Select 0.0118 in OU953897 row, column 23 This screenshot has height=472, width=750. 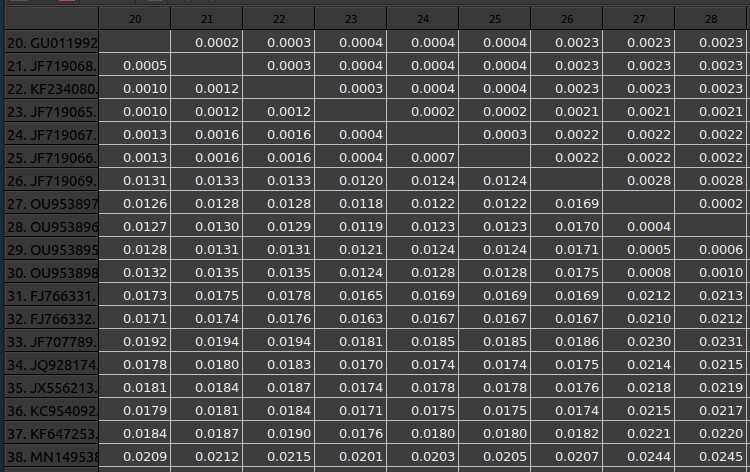click(x=351, y=203)
